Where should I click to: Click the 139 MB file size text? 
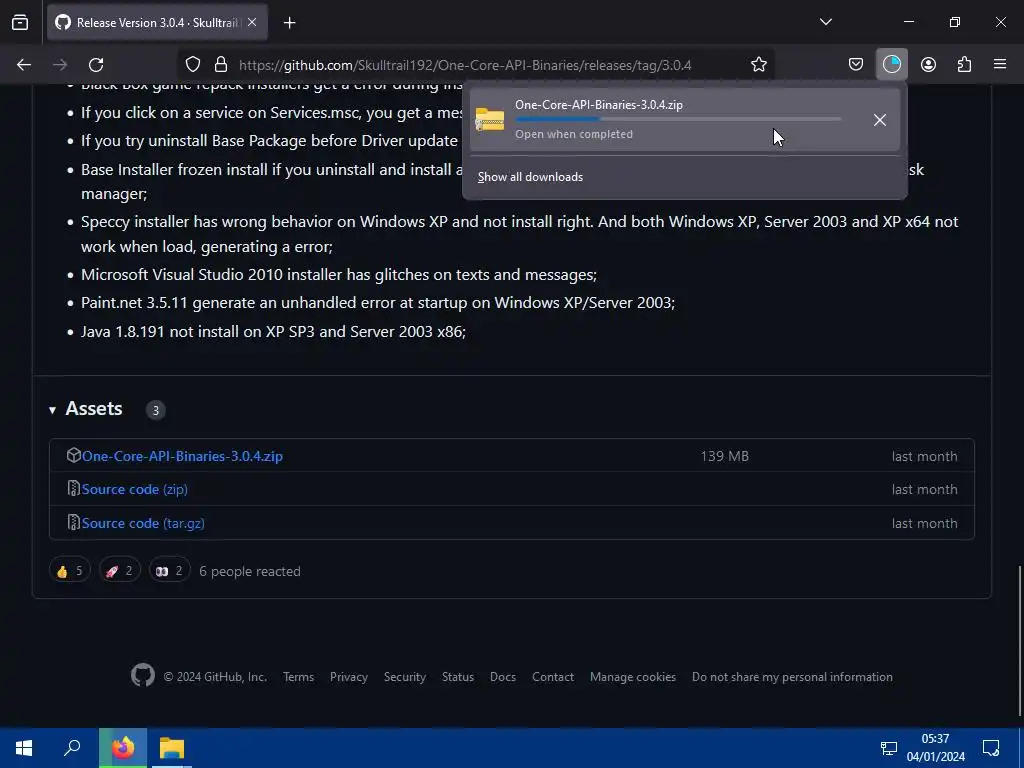pyautogui.click(x=724, y=456)
